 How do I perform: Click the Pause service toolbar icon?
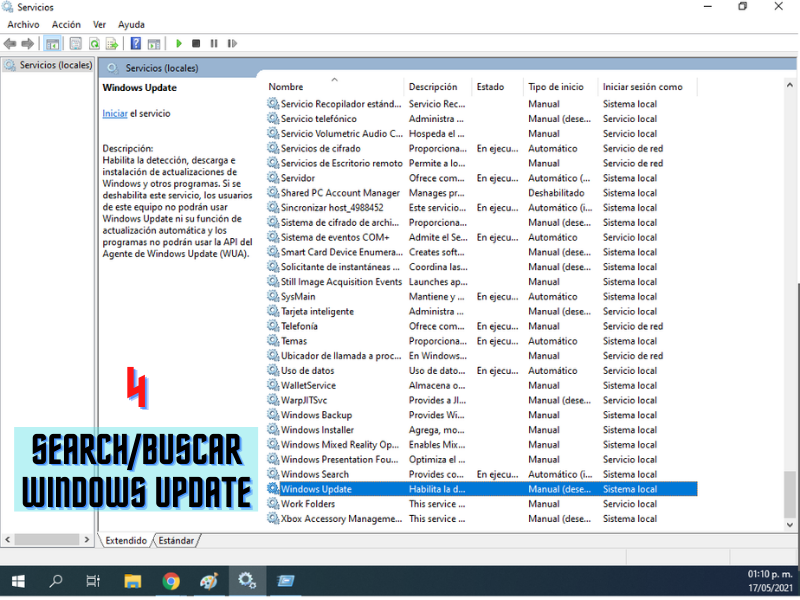pos(214,44)
